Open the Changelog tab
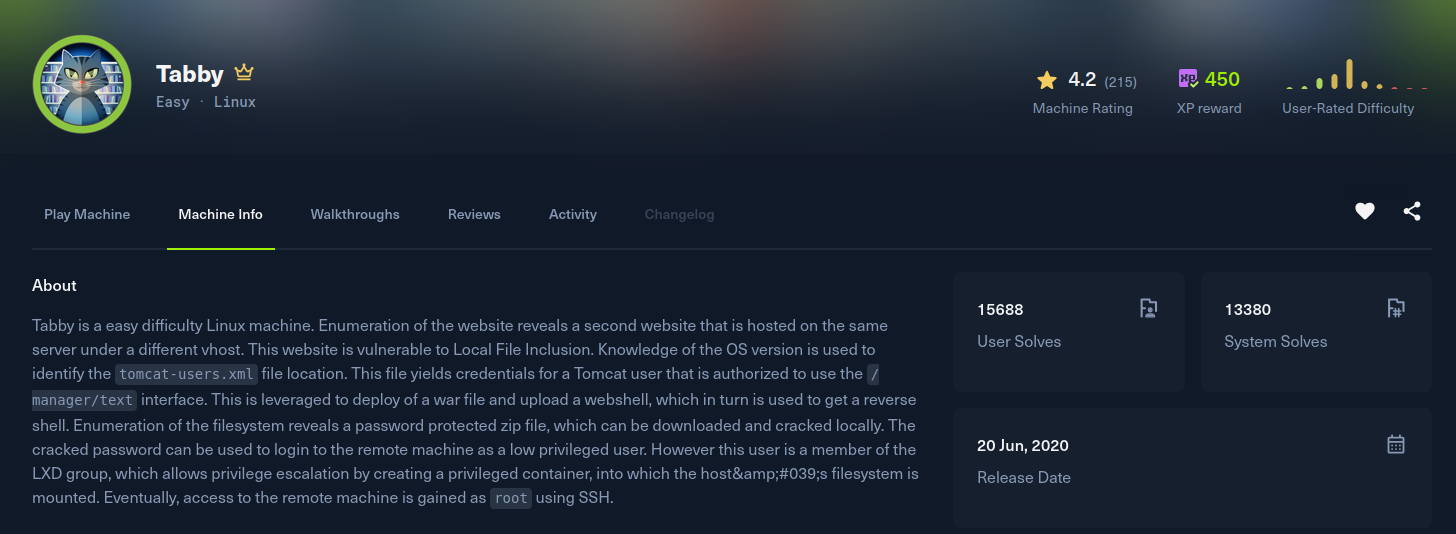 680,214
